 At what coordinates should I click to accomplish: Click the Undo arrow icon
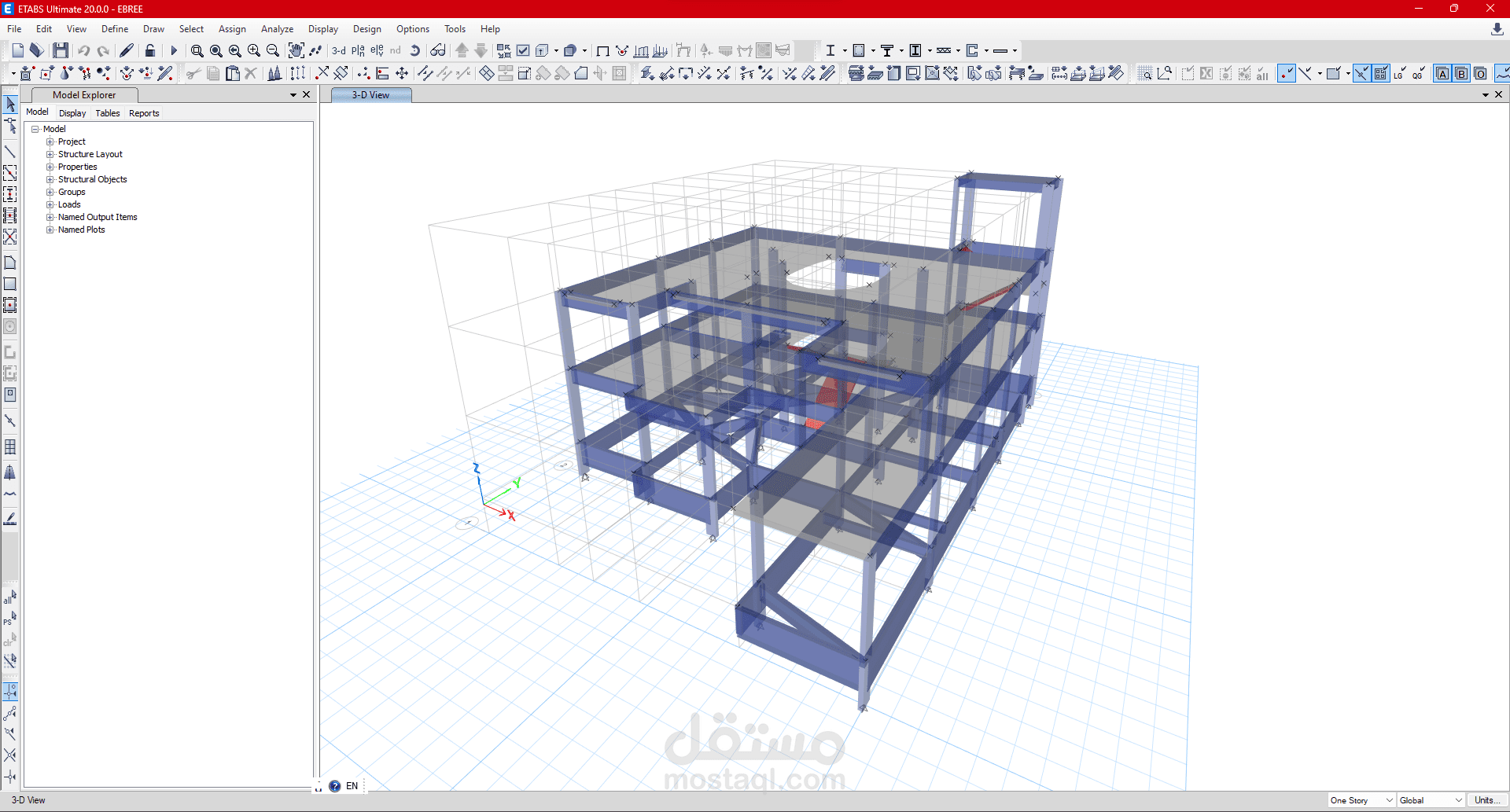[x=83, y=50]
